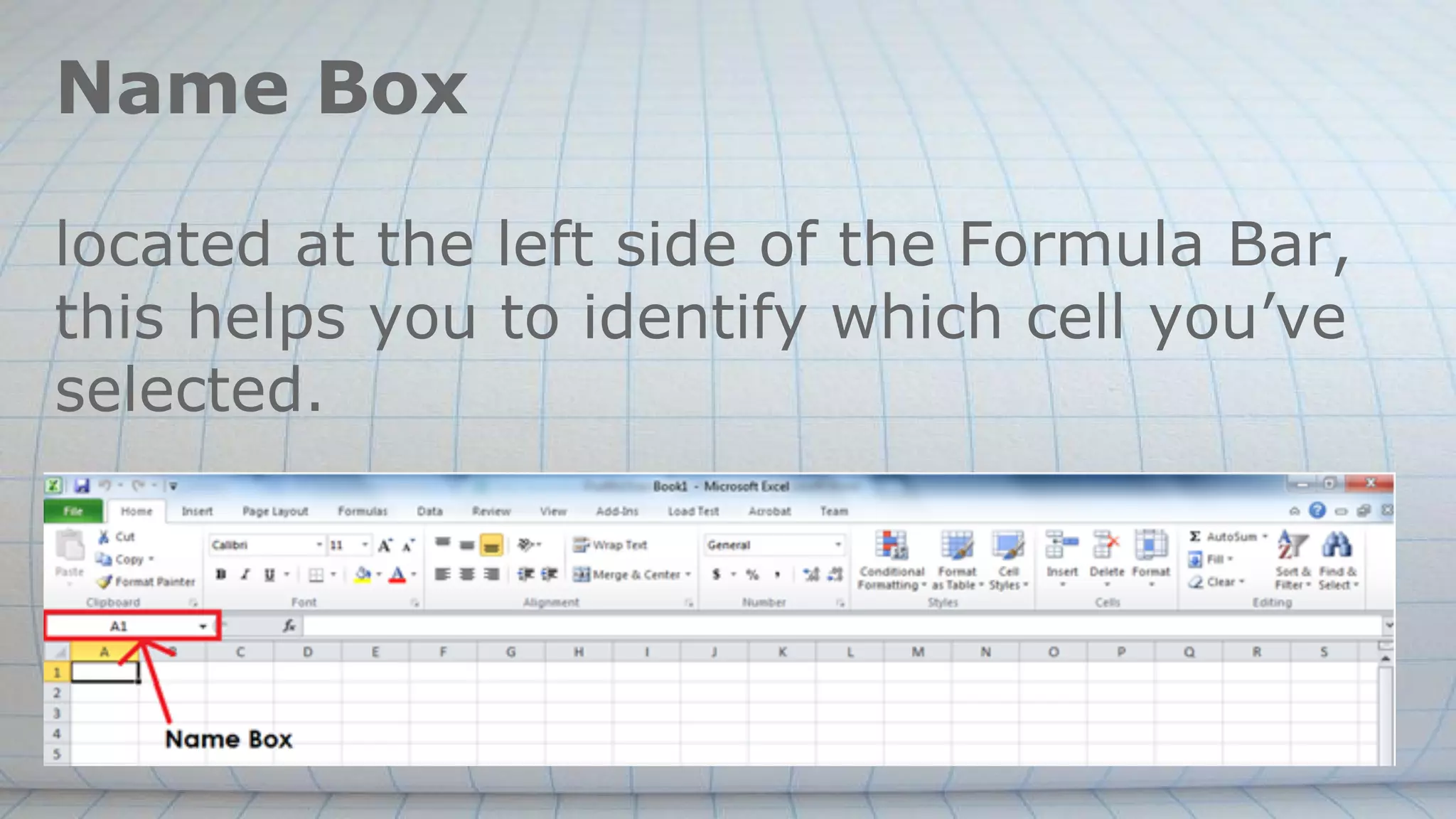Increase font size with Grow Font icon
Screen dimensions: 1456x819
385,545
